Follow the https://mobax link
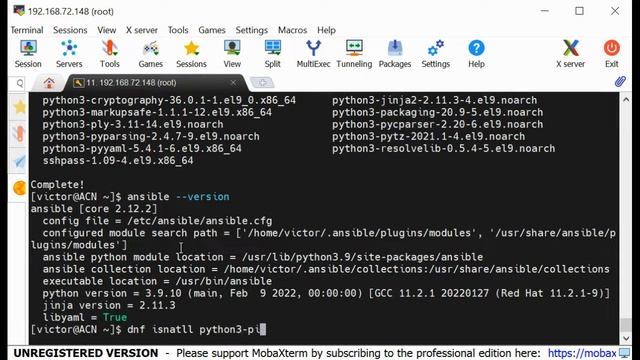Image resolution: width=640 pixels, height=360 pixels. tap(582, 353)
